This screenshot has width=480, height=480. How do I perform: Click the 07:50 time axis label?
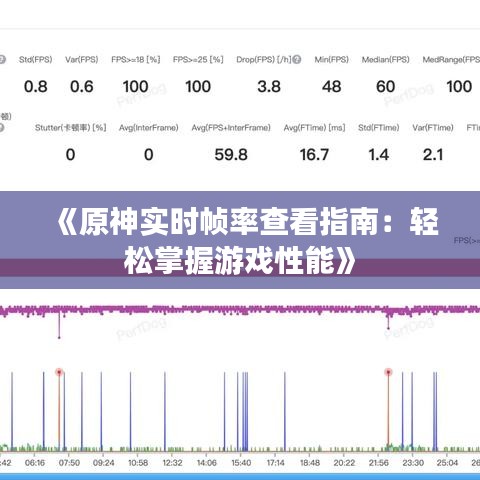69,463
